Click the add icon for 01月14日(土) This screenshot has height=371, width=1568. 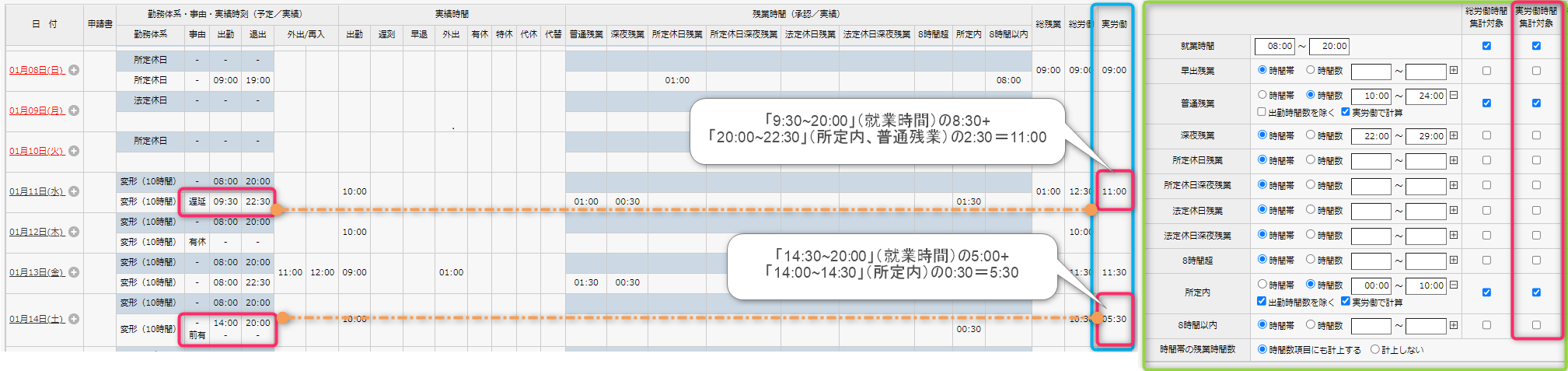click(74, 319)
